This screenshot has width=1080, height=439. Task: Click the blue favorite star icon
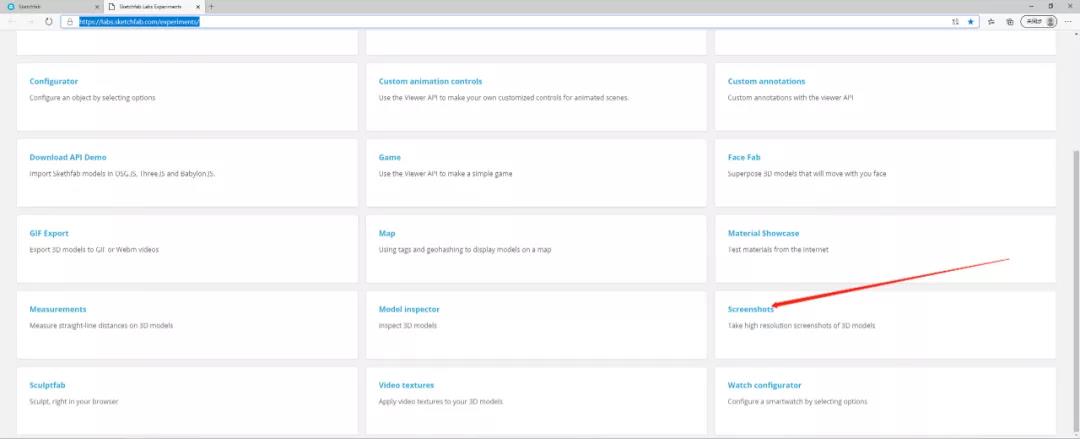pos(970,21)
